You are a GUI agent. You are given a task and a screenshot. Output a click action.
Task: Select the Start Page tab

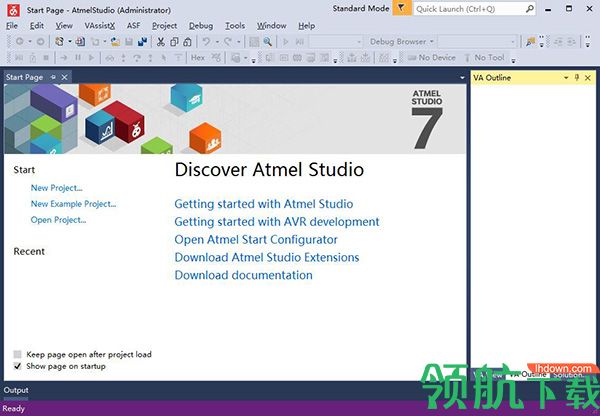tap(24, 77)
